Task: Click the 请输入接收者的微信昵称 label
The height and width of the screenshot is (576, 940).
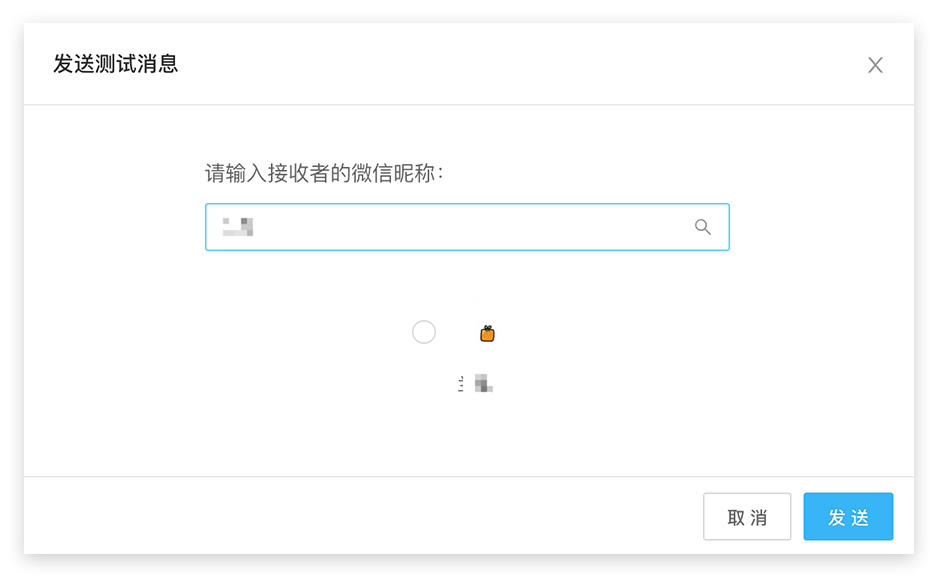Action: click(324, 173)
